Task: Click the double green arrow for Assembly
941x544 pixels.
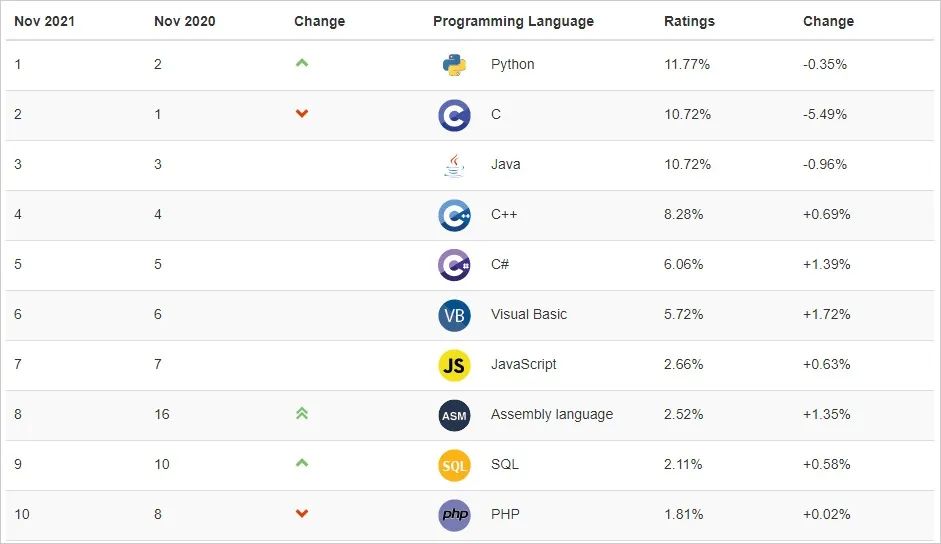Action: point(302,413)
